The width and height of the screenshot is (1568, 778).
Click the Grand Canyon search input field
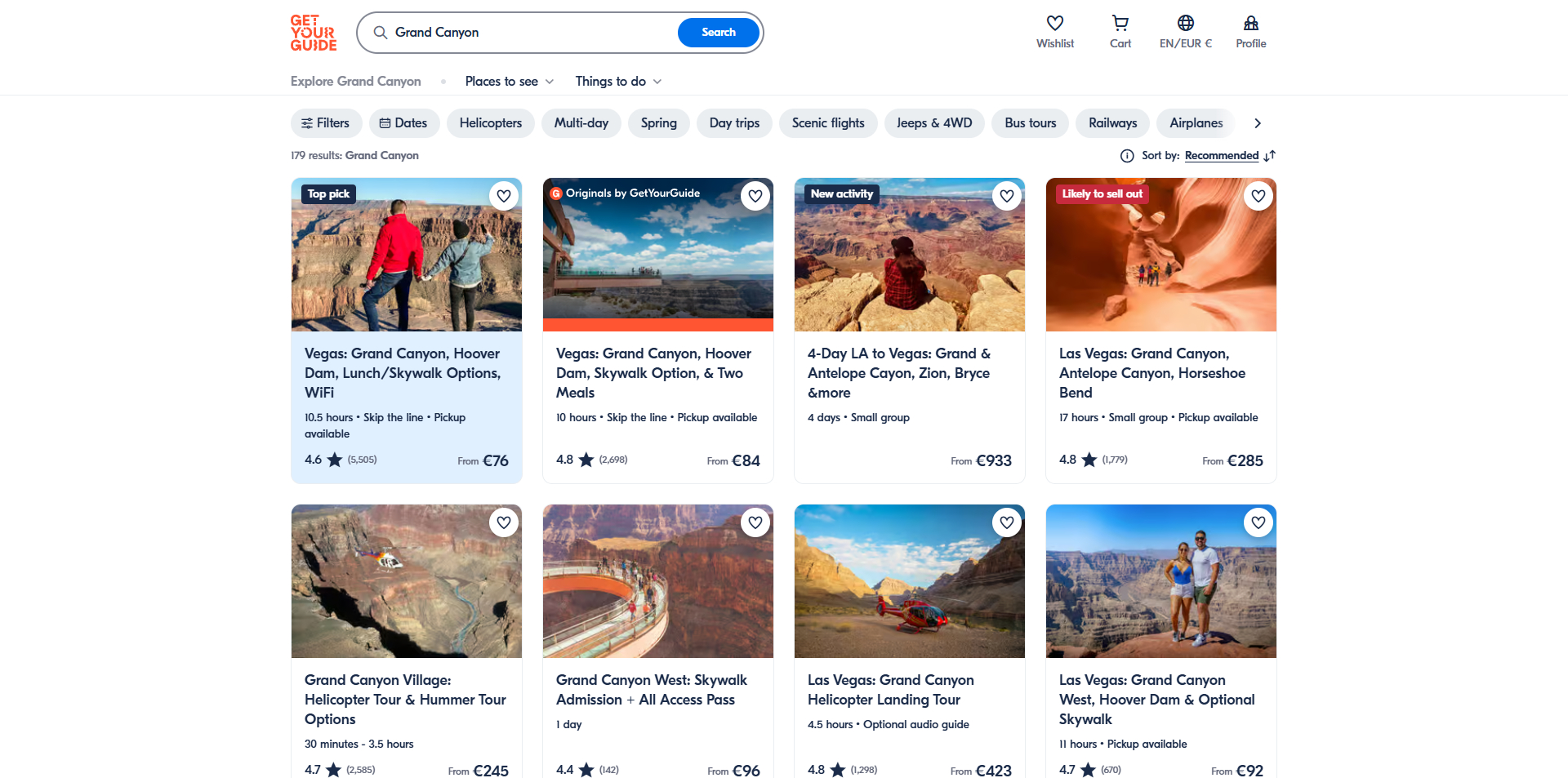click(x=531, y=33)
